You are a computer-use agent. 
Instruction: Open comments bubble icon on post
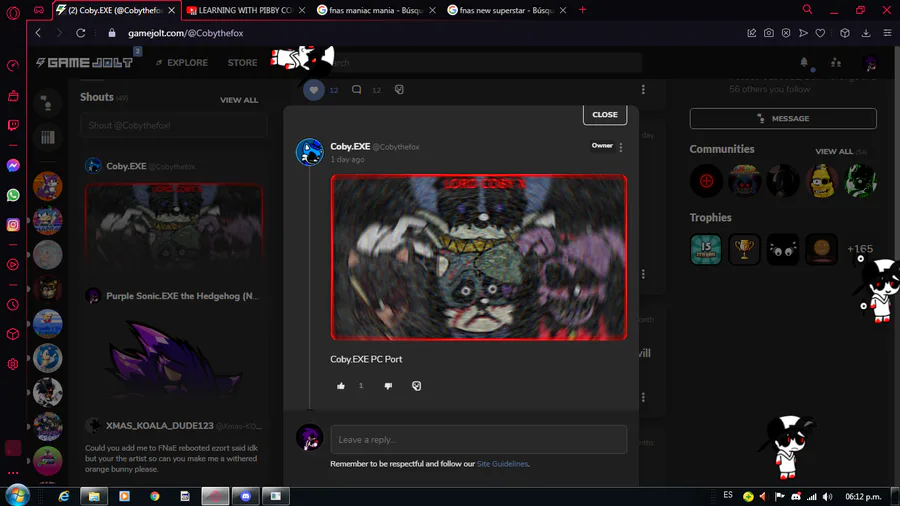coord(356,89)
